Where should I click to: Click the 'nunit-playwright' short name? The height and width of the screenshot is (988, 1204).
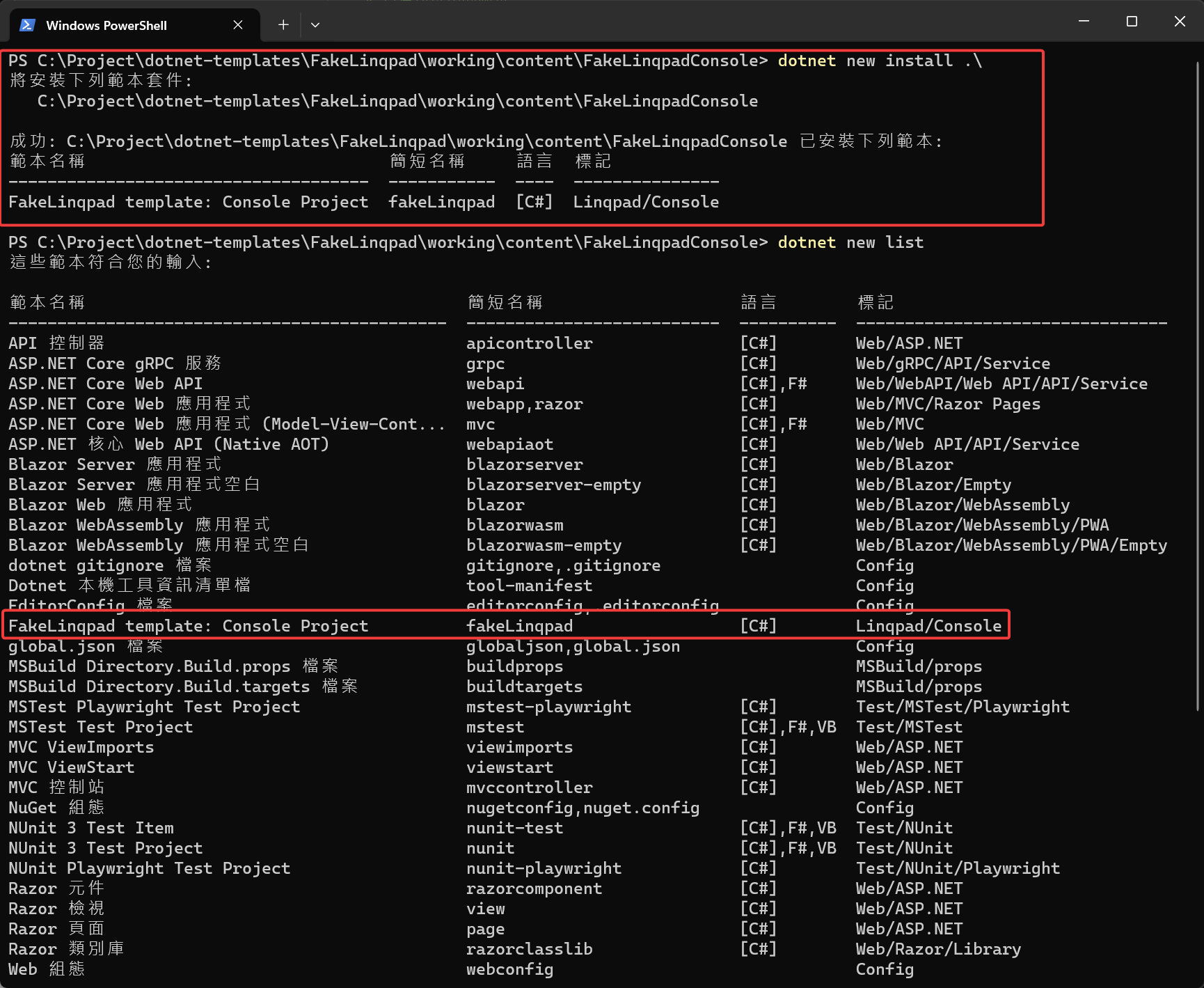point(544,868)
